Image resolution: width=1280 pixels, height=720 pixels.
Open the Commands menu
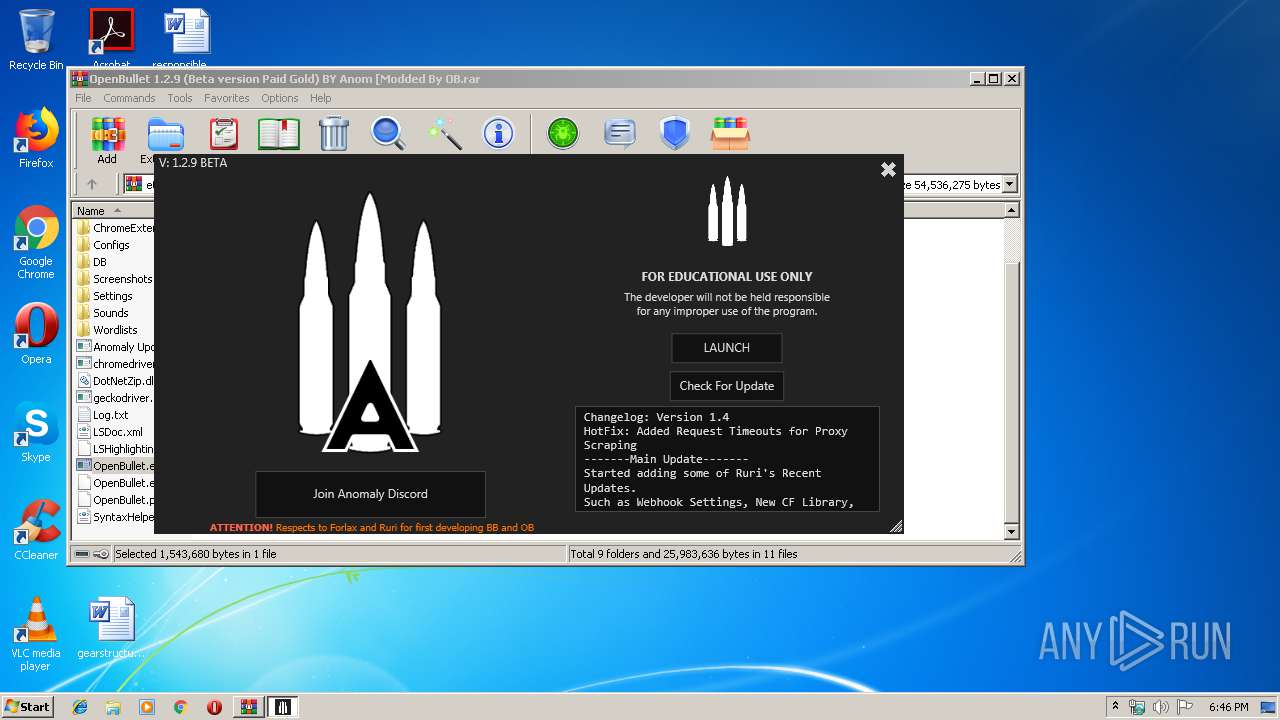(129, 98)
